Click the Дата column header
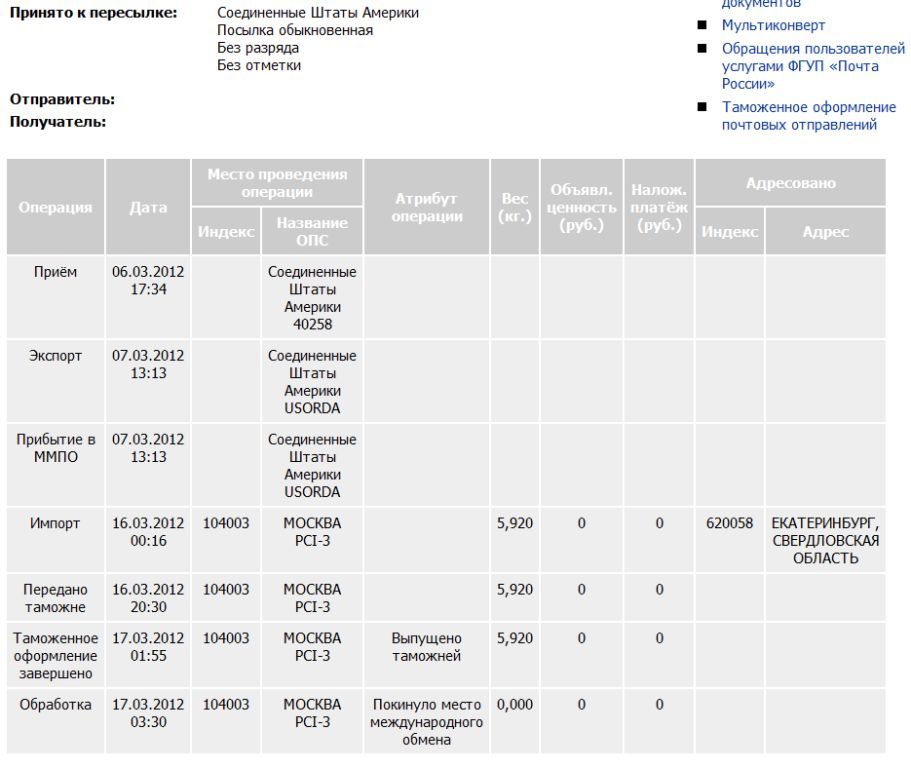The width and height of the screenshot is (911, 768). point(148,207)
